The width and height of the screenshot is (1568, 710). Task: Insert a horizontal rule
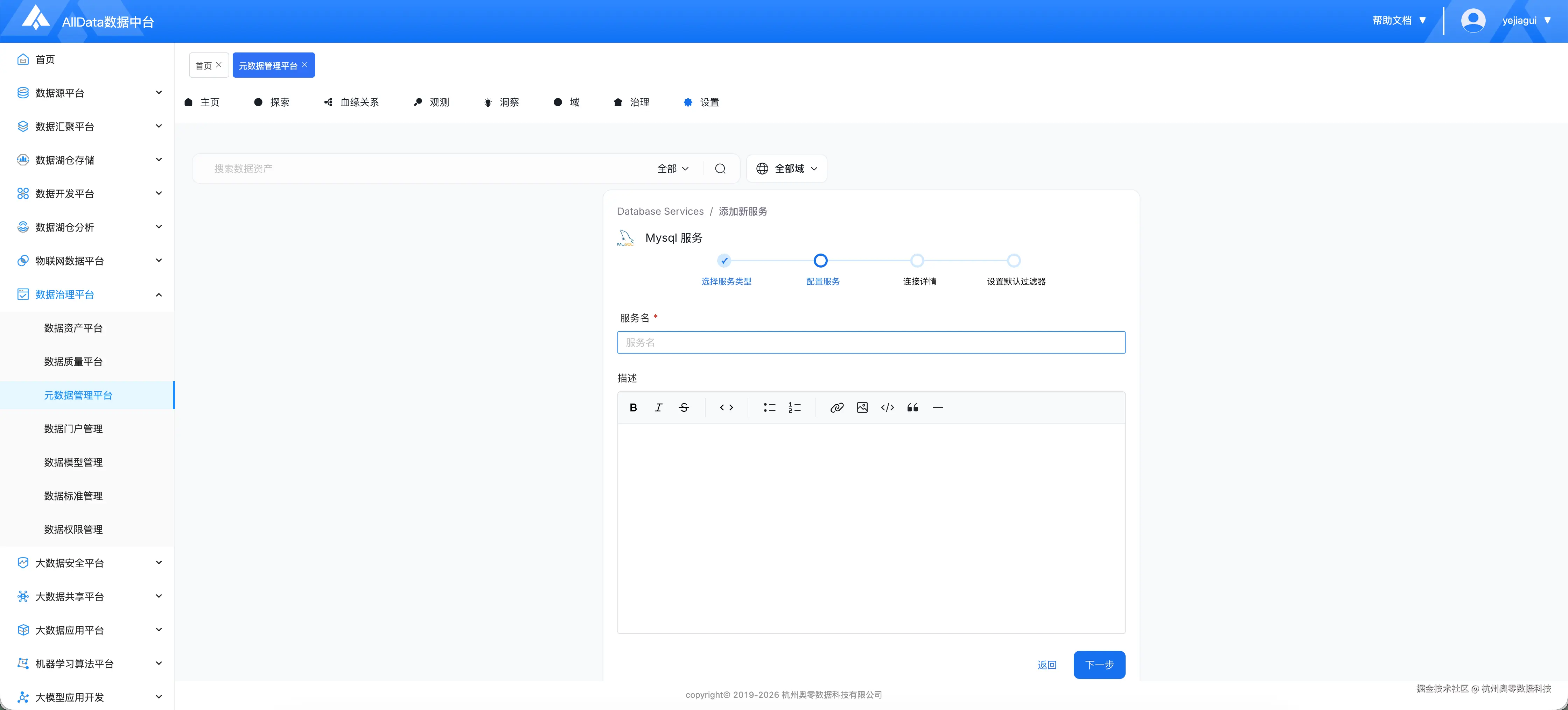point(938,407)
